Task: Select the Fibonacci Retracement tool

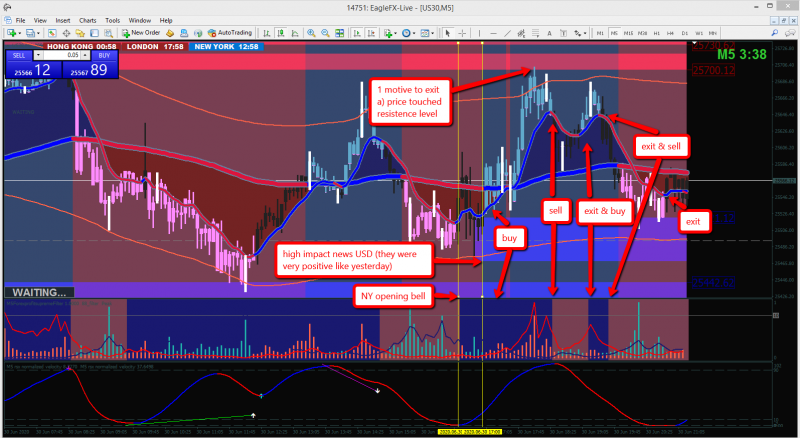Action: [535, 33]
